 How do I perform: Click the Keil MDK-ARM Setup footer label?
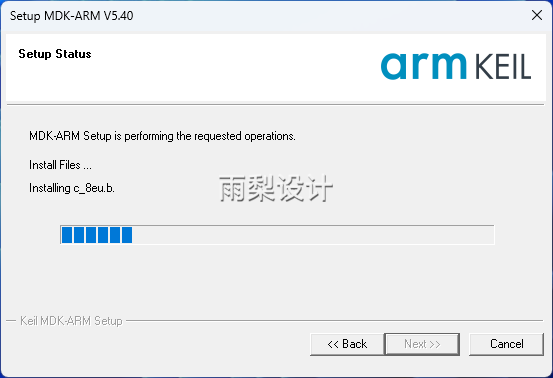pos(71,321)
